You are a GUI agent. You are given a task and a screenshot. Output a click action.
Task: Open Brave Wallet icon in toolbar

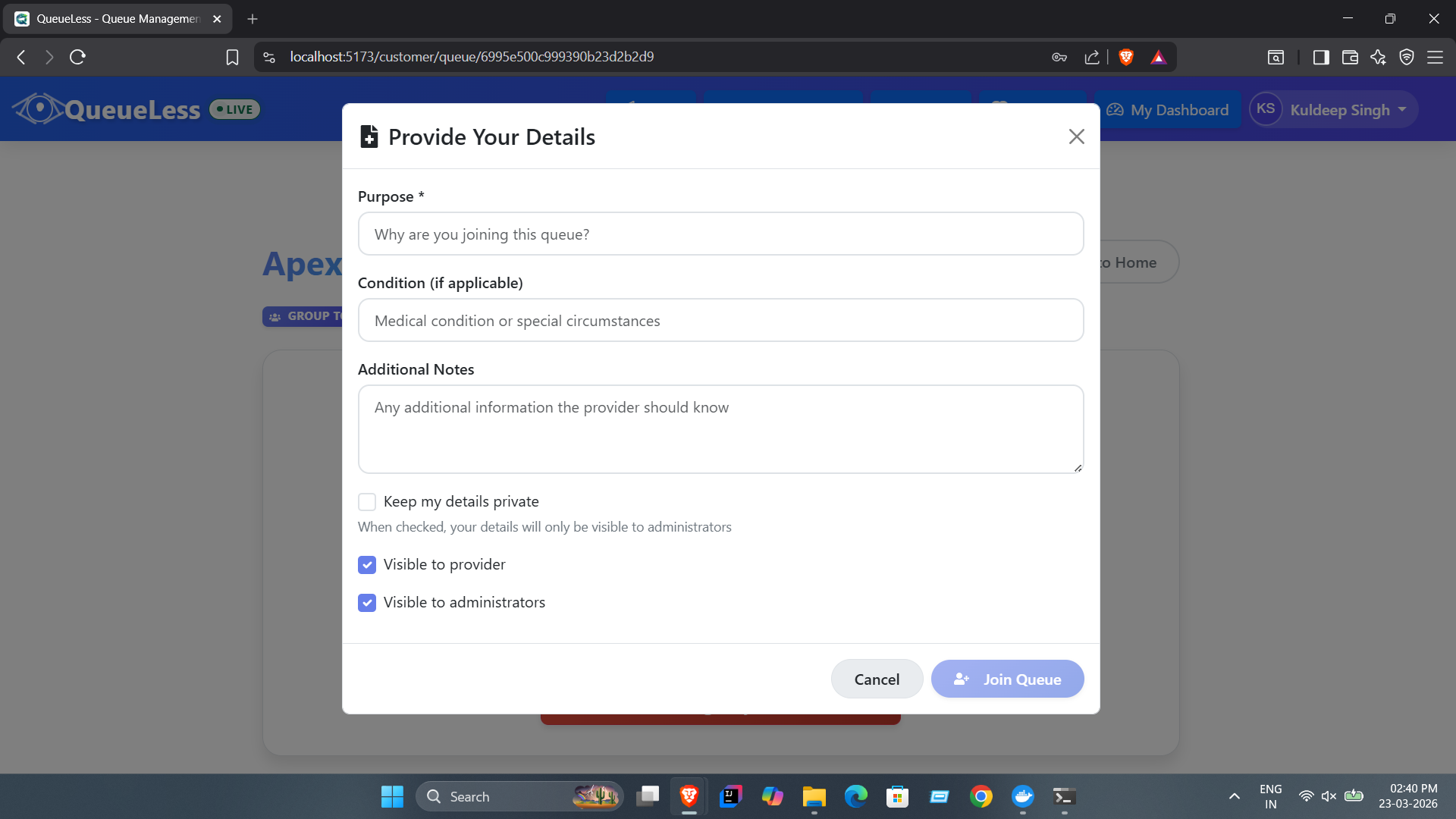tap(1350, 57)
